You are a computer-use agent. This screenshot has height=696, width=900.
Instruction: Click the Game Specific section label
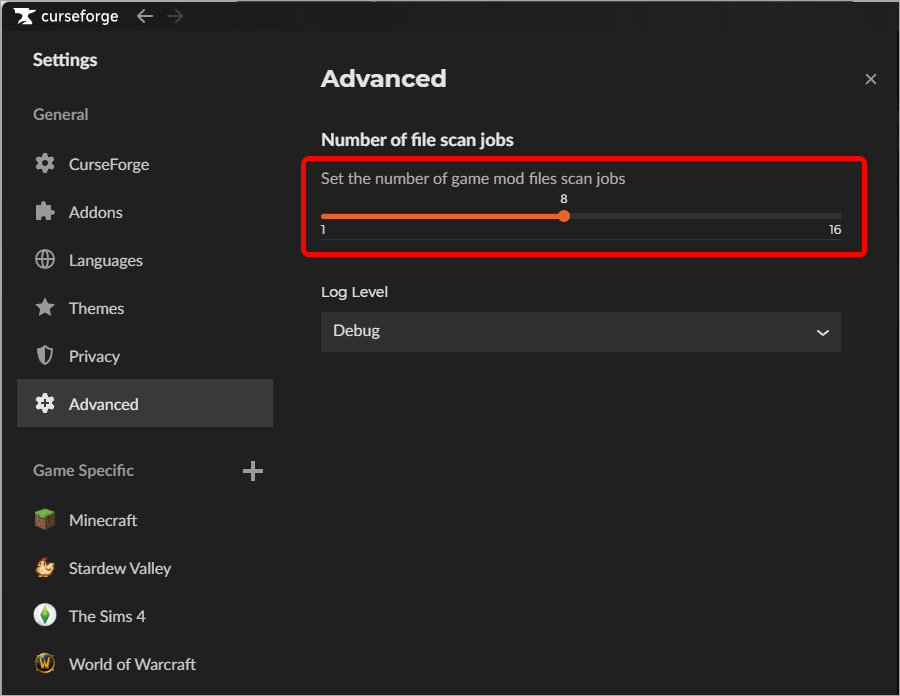click(83, 471)
